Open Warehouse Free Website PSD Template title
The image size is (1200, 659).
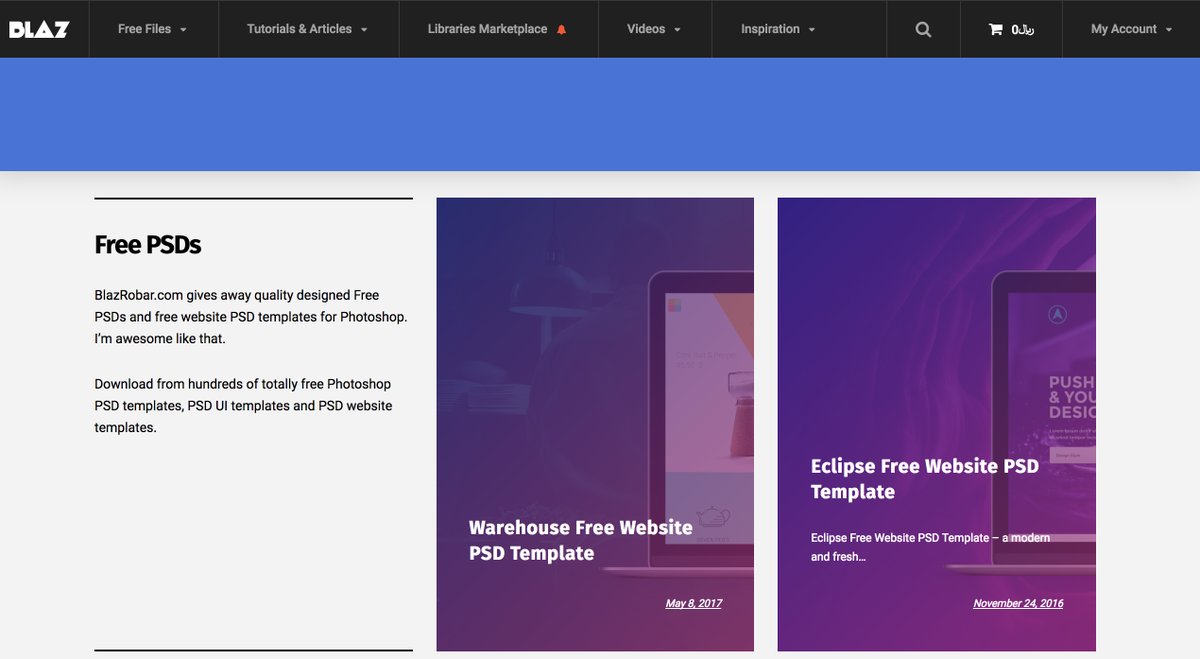580,540
